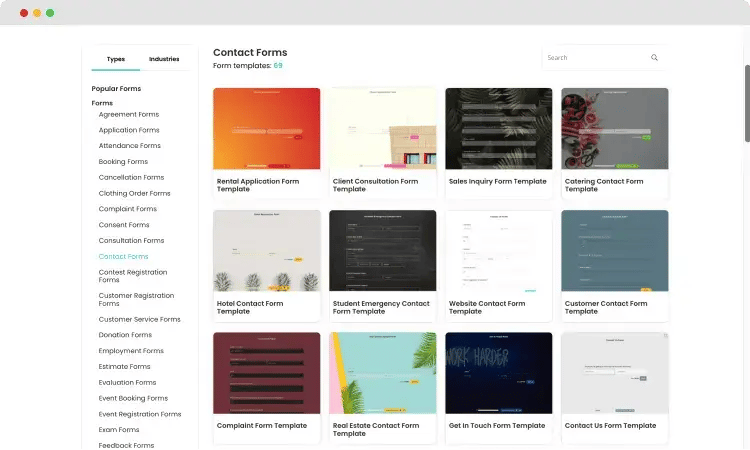The width and height of the screenshot is (750, 450).
Task: Click the green maximize window button
Action: click(50, 13)
